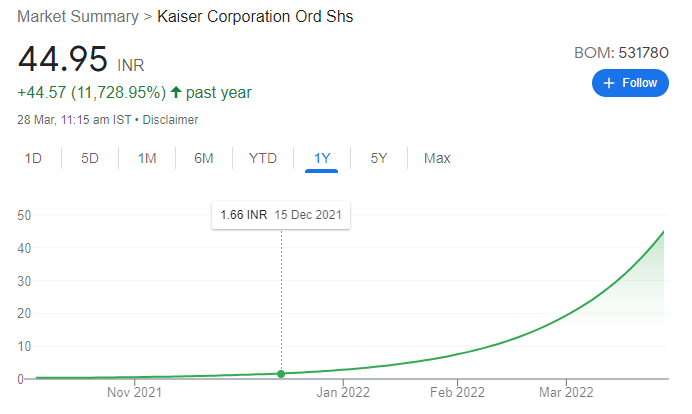Choose the 6M range tab
The height and width of the screenshot is (414, 692).
[x=204, y=158]
